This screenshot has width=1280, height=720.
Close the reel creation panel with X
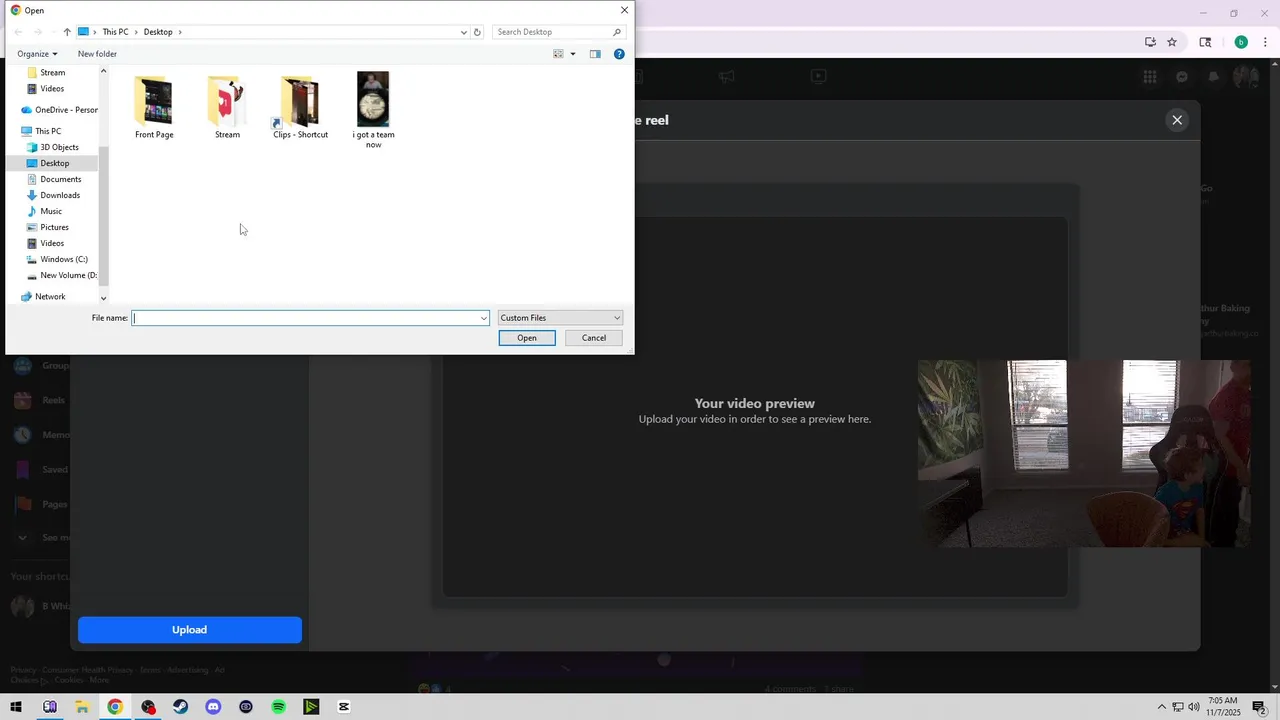tap(1177, 120)
